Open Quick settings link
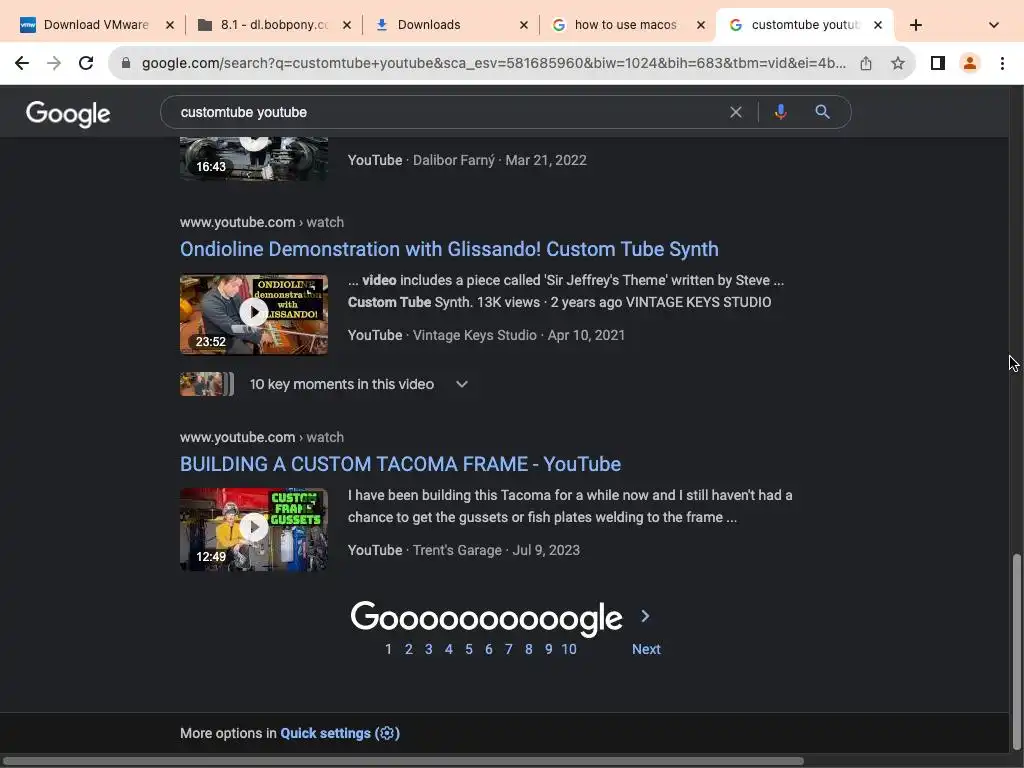 pyautogui.click(x=325, y=733)
